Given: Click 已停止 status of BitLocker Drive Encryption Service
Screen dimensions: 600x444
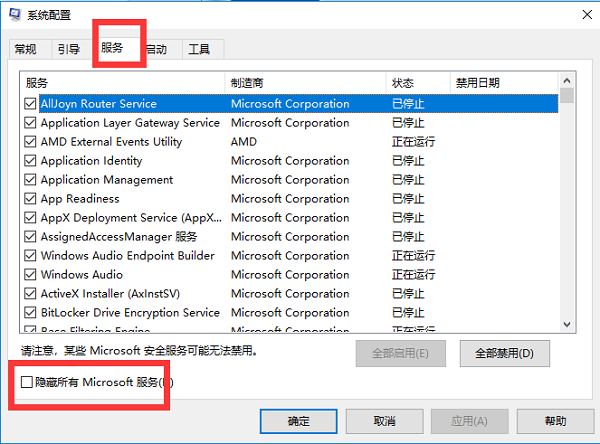Looking at the screenshot, I should 408,313.
